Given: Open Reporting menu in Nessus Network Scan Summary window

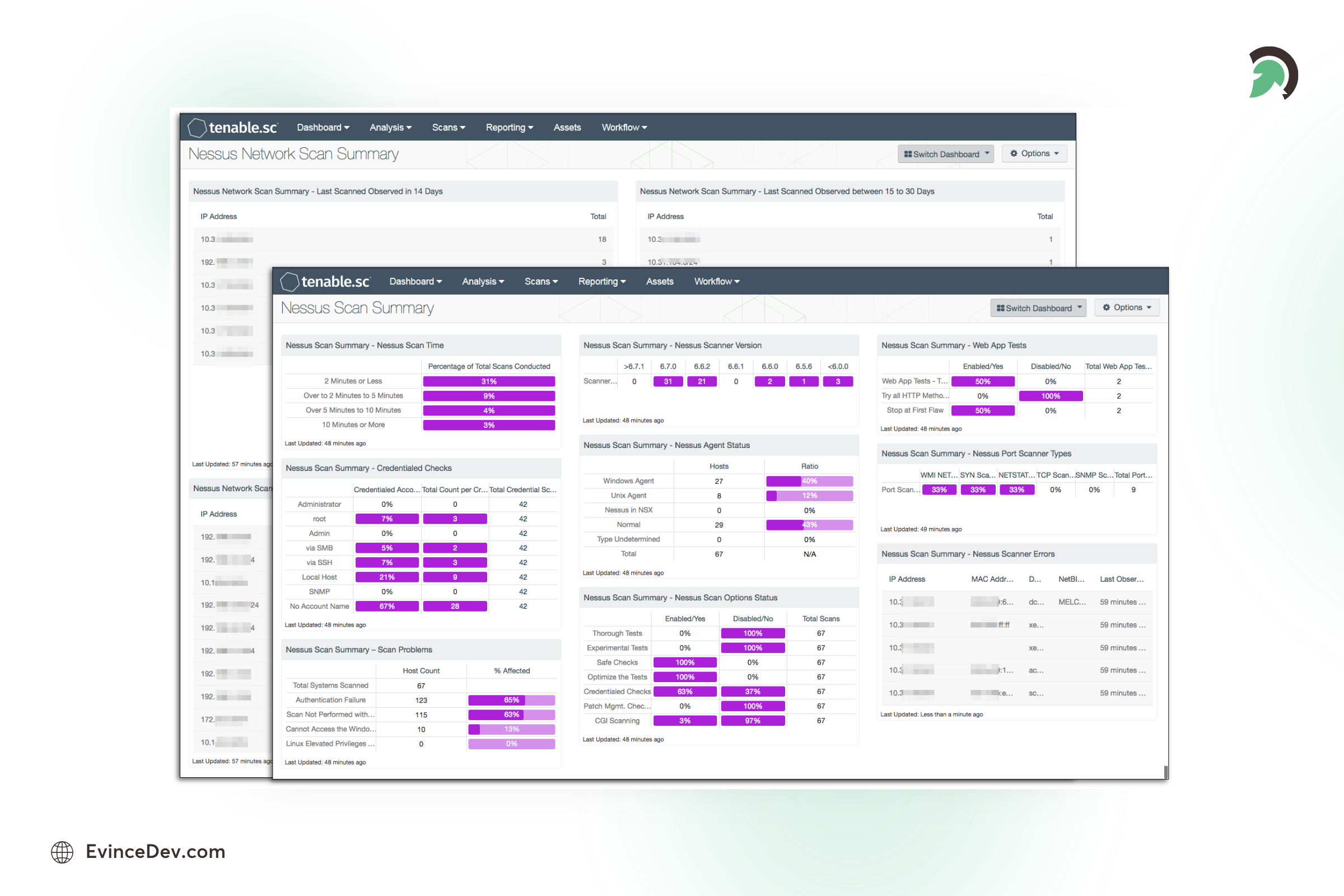Looking at the screenshot, I should point(509,128).
